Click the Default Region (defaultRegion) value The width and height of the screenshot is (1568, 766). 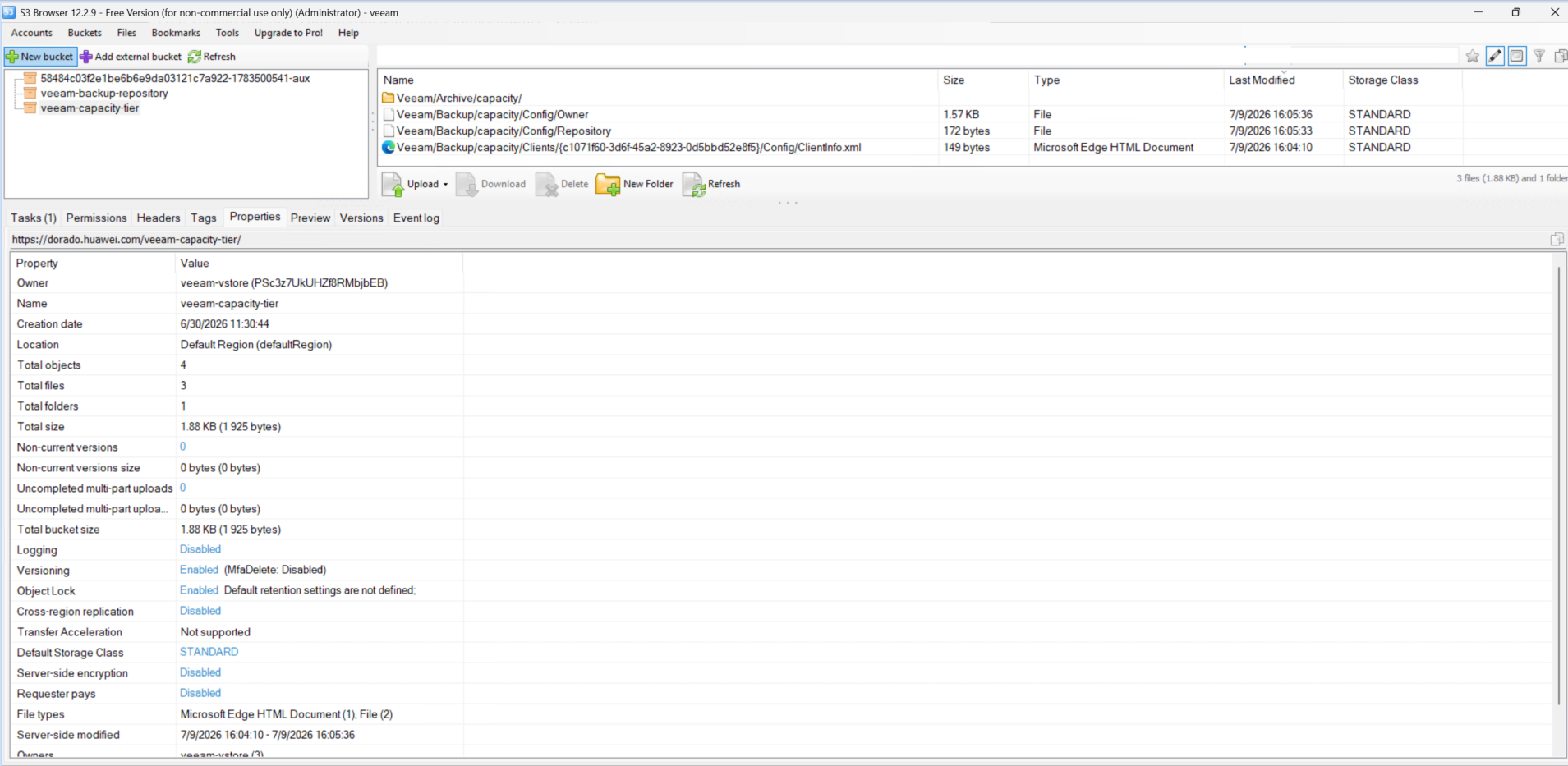[256, 344]
